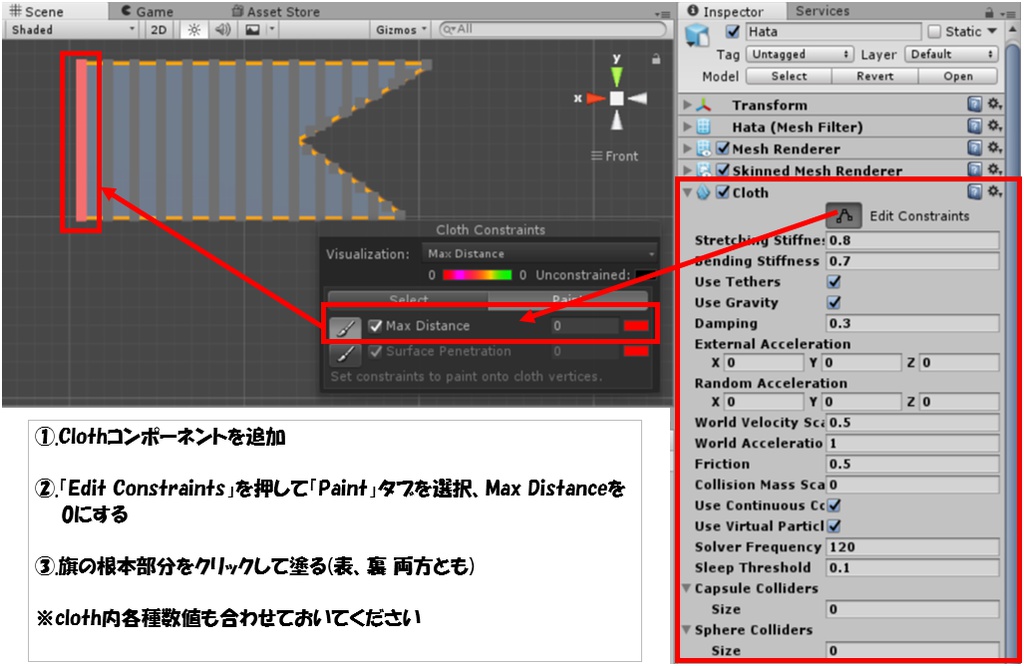Switch to the Game tab

pos(153,10)
